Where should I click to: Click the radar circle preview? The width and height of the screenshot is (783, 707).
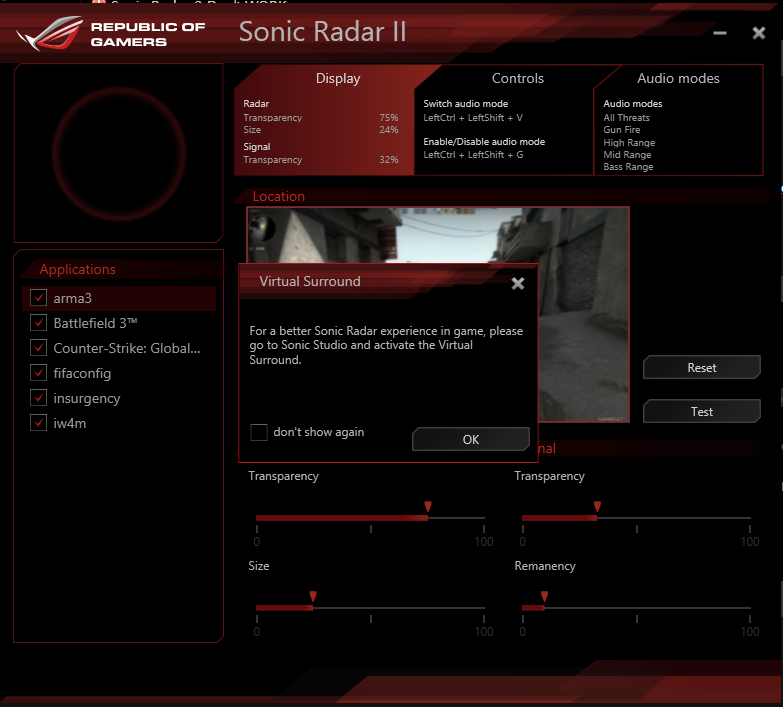[119, 154]
